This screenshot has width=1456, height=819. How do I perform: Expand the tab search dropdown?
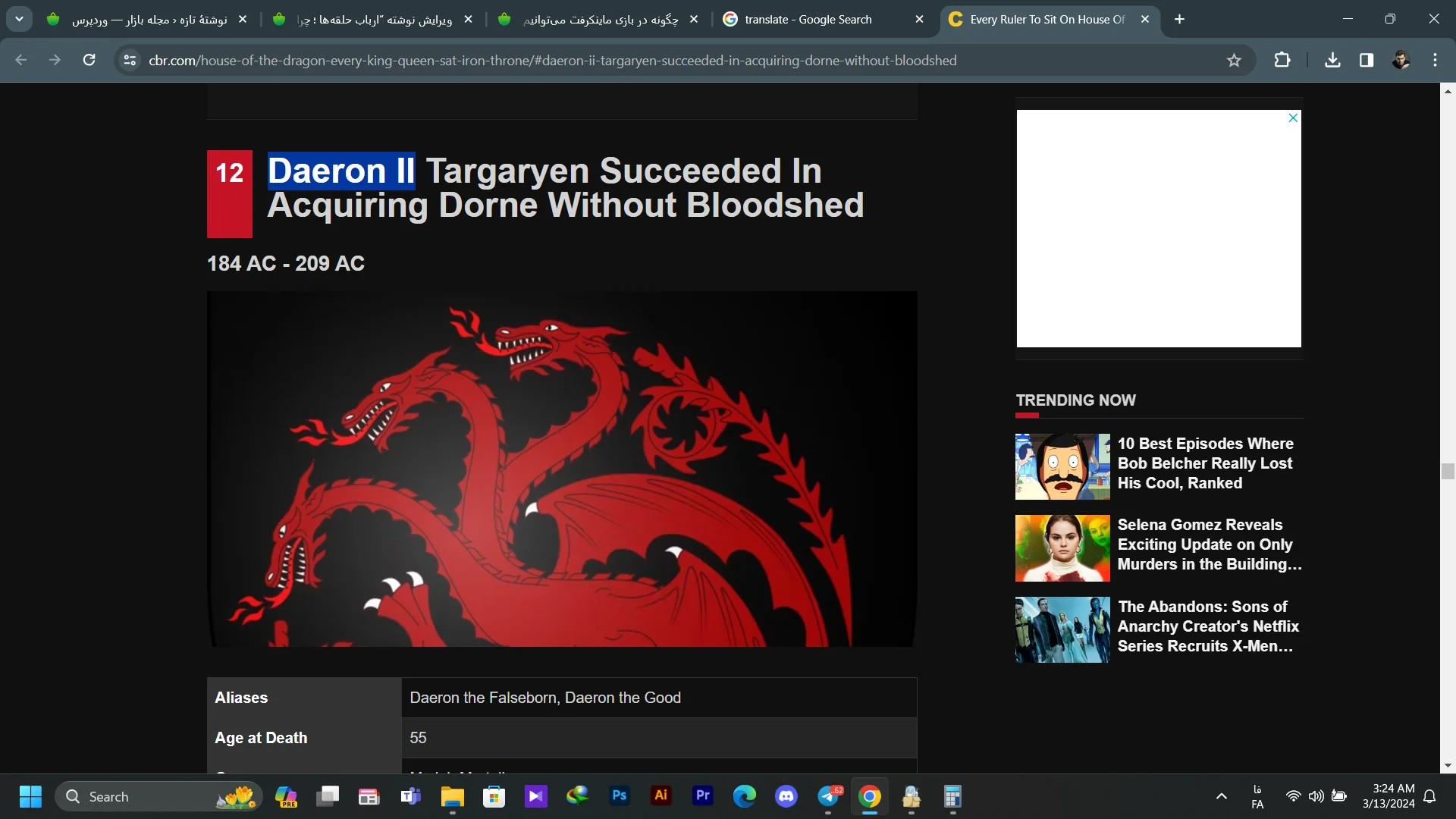19,19
